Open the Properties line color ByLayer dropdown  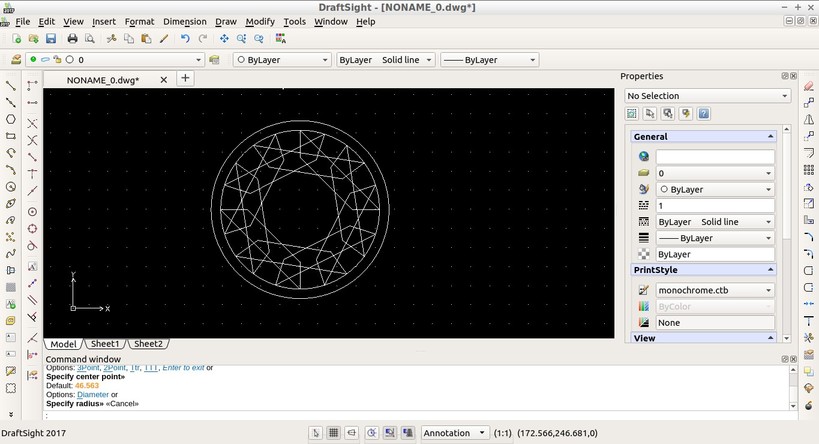pyautogui.click(x=715, y=189)
